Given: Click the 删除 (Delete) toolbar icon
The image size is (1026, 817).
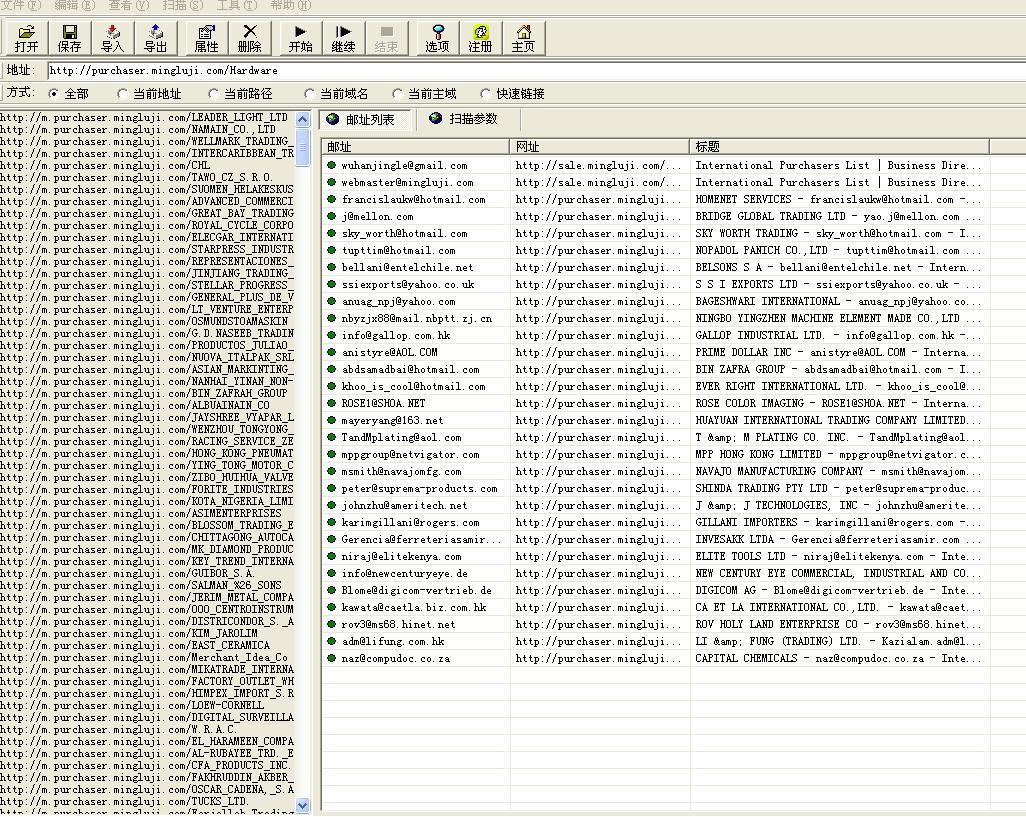Looking at the screenshot, I should click(250, 38).
